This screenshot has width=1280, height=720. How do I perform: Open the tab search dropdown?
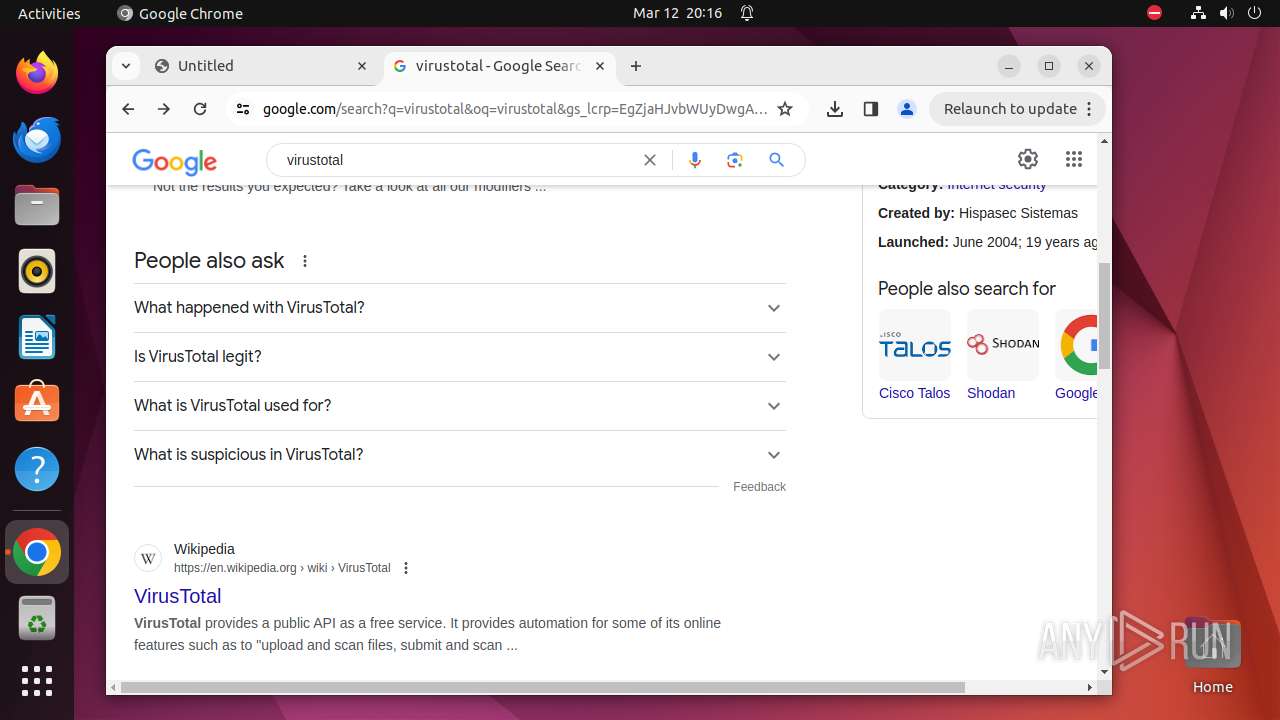point(126,66)
